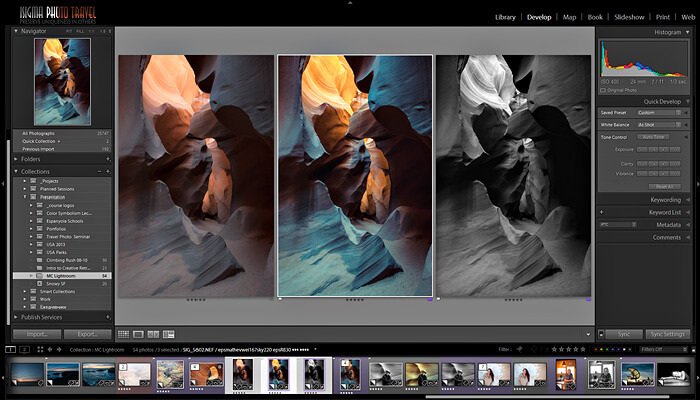Switch to Survey view in the toolbar
The width and height of the screenshot is (700, 400).
[168, 334]
